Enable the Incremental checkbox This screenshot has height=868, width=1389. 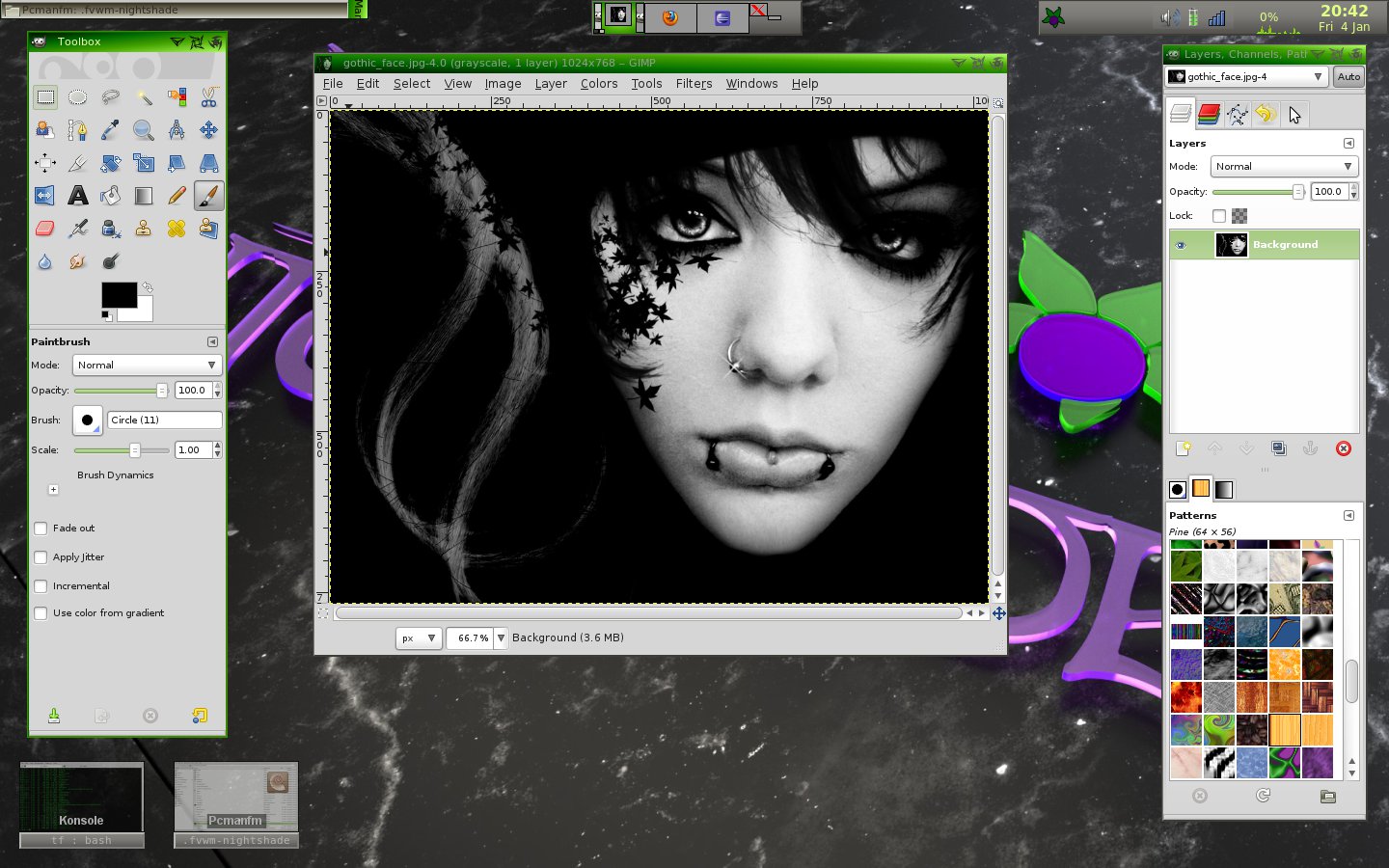pos(41,586)
